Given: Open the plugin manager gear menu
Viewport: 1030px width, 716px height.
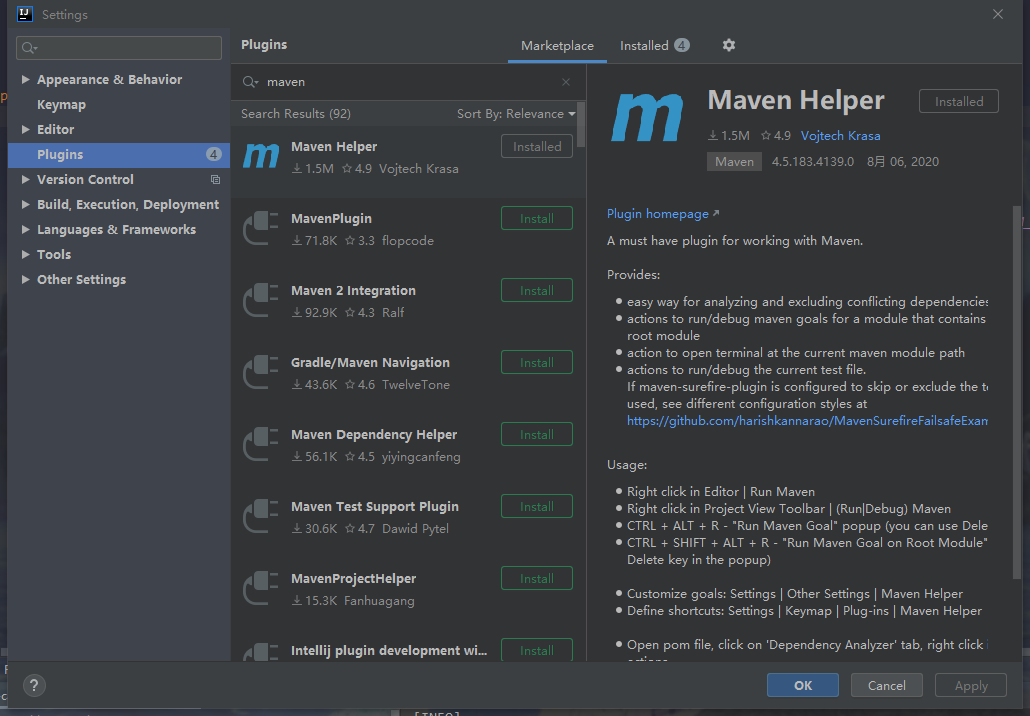Looking at the screenshot, I should 728,45.
